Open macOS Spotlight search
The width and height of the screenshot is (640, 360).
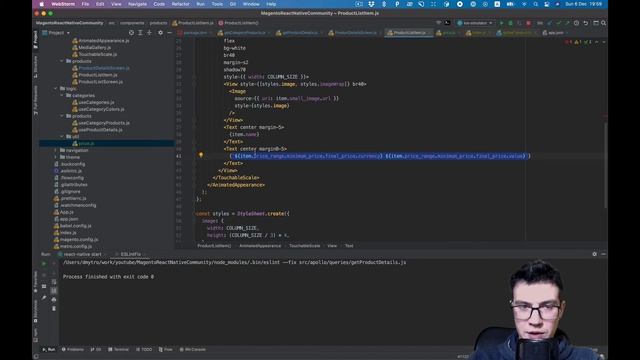tap(535, 4)
